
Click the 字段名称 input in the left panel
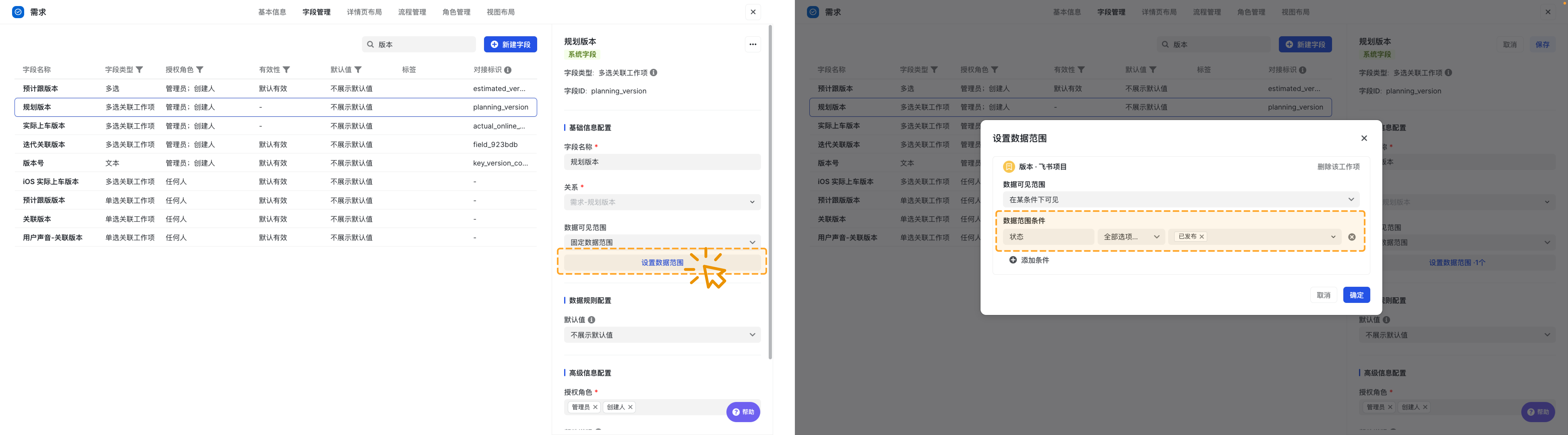662,162
